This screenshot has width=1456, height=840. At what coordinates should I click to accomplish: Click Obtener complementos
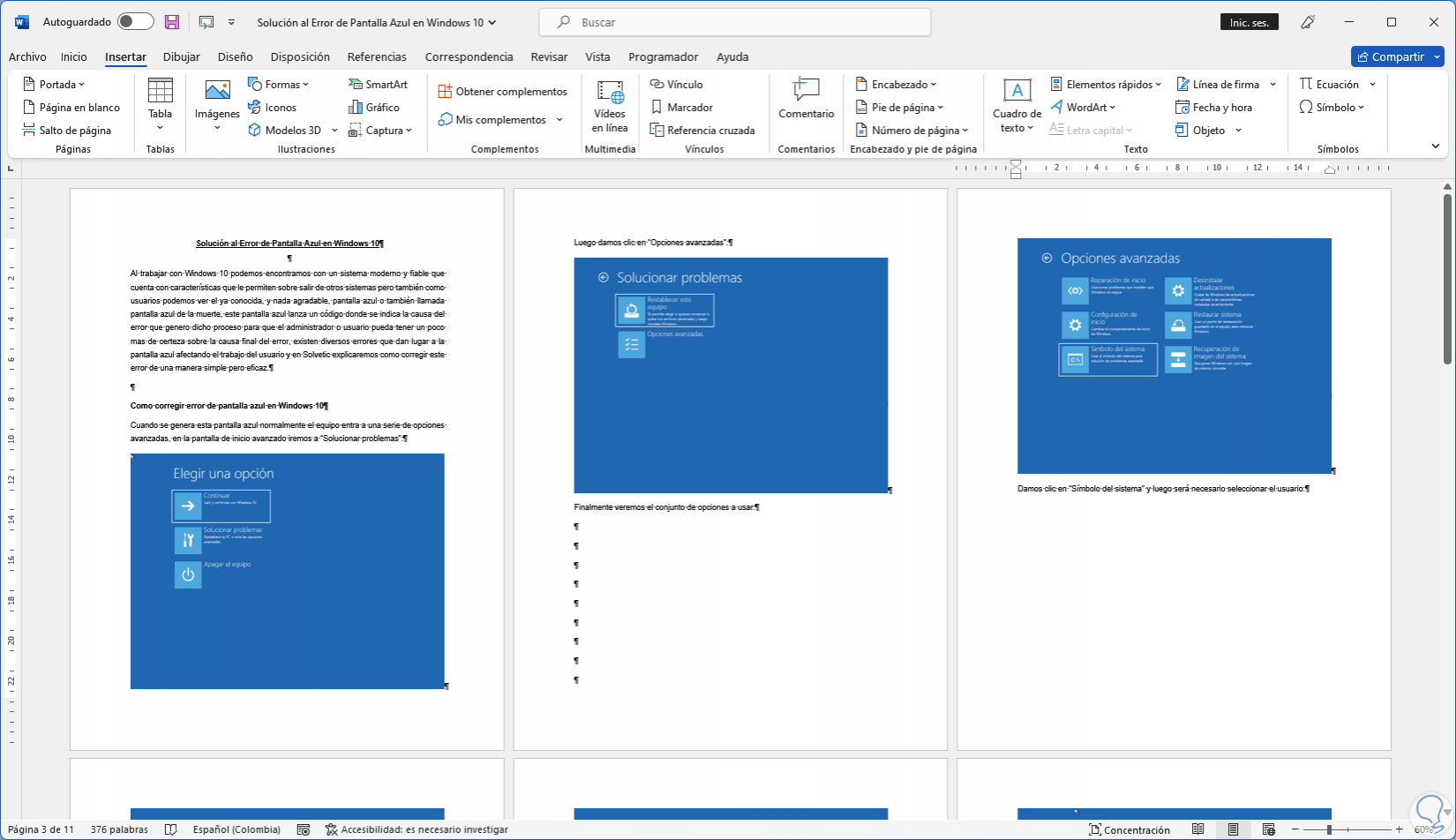[503, 92]
